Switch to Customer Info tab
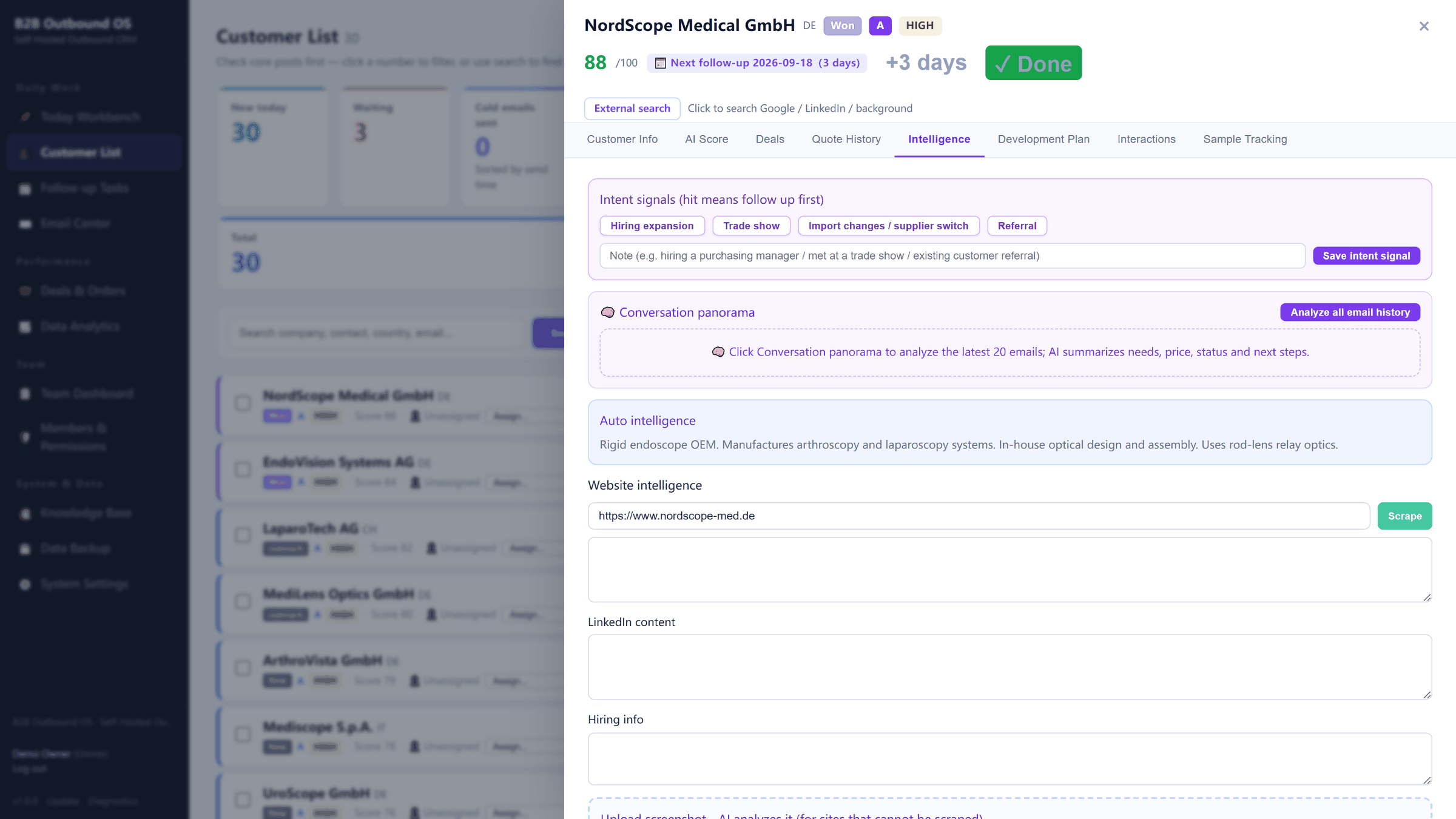This screenshot has width=1456, height=819. click(x=622, y=139)
